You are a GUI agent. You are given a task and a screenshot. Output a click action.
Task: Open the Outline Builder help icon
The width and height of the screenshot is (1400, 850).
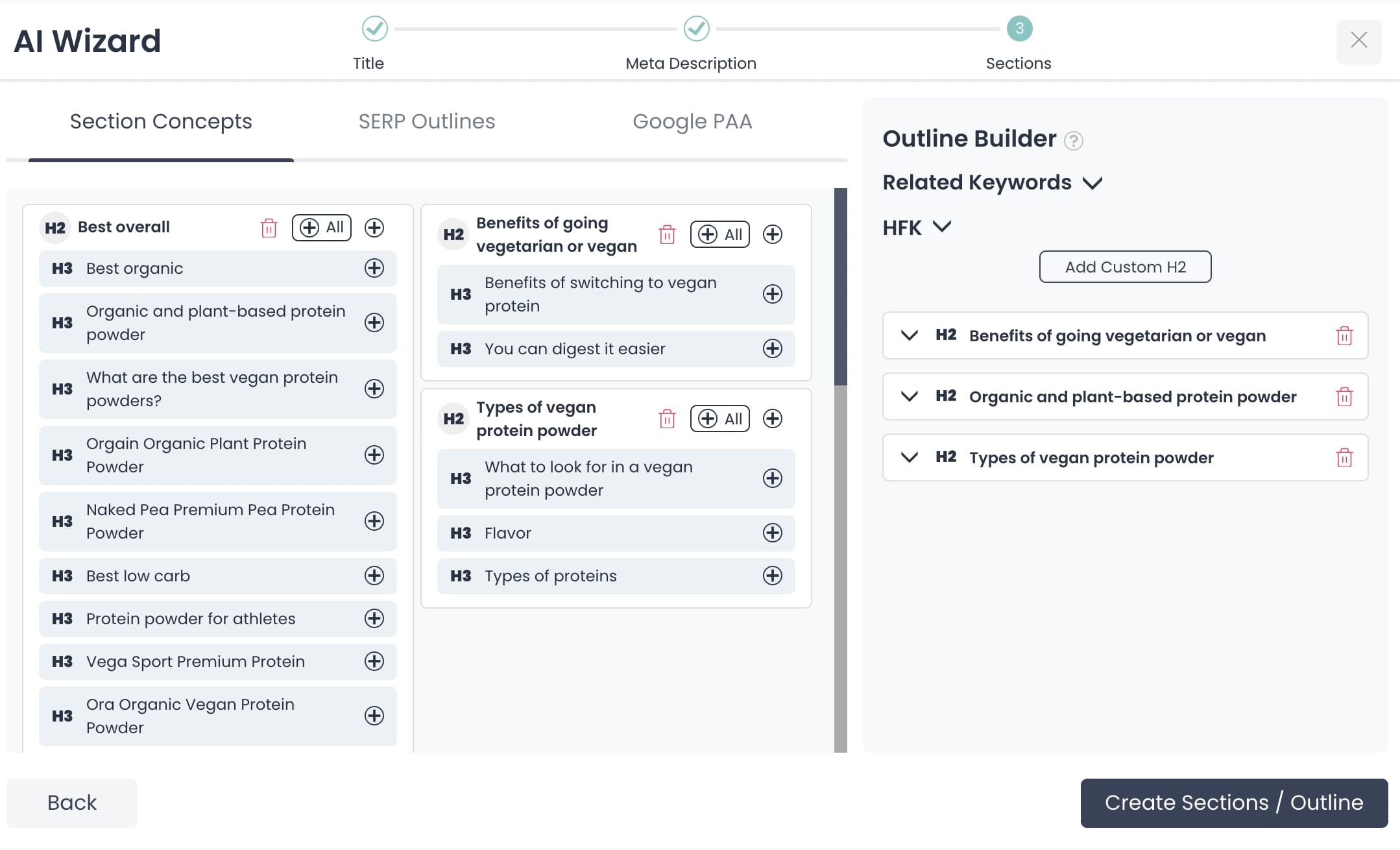(1074, 141)
